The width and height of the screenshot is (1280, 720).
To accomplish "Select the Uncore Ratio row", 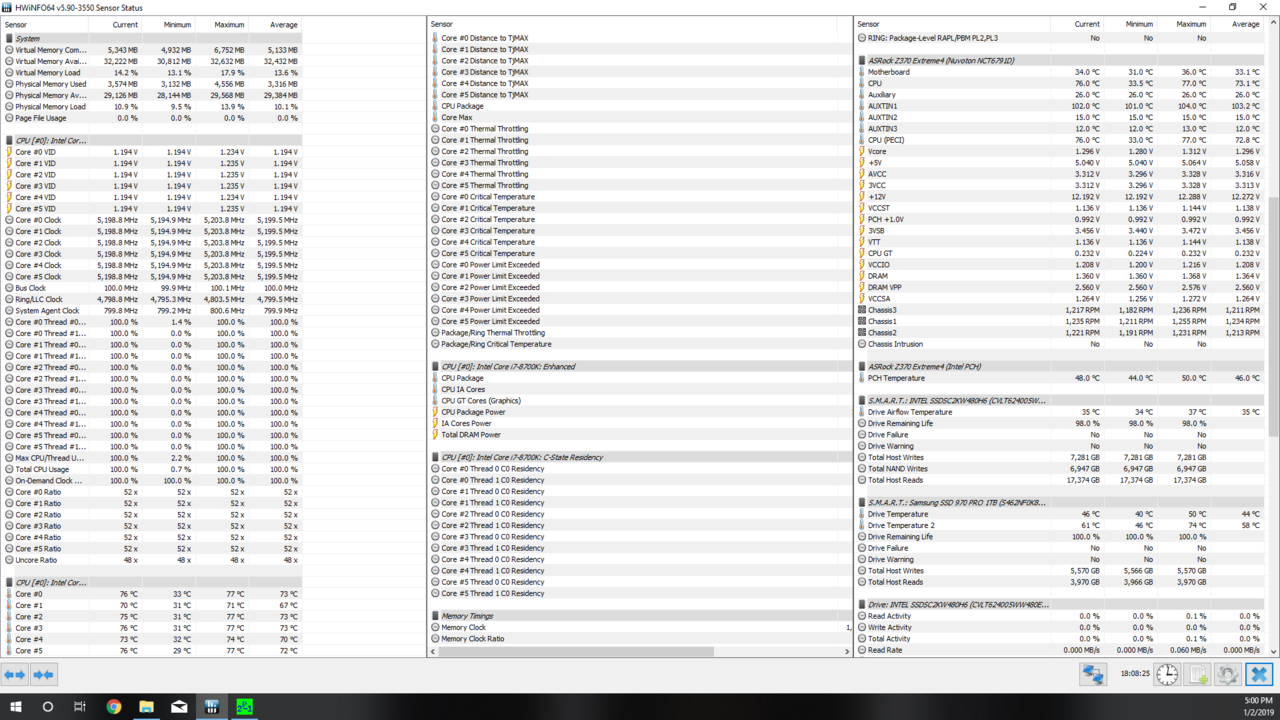I will 151,559.
